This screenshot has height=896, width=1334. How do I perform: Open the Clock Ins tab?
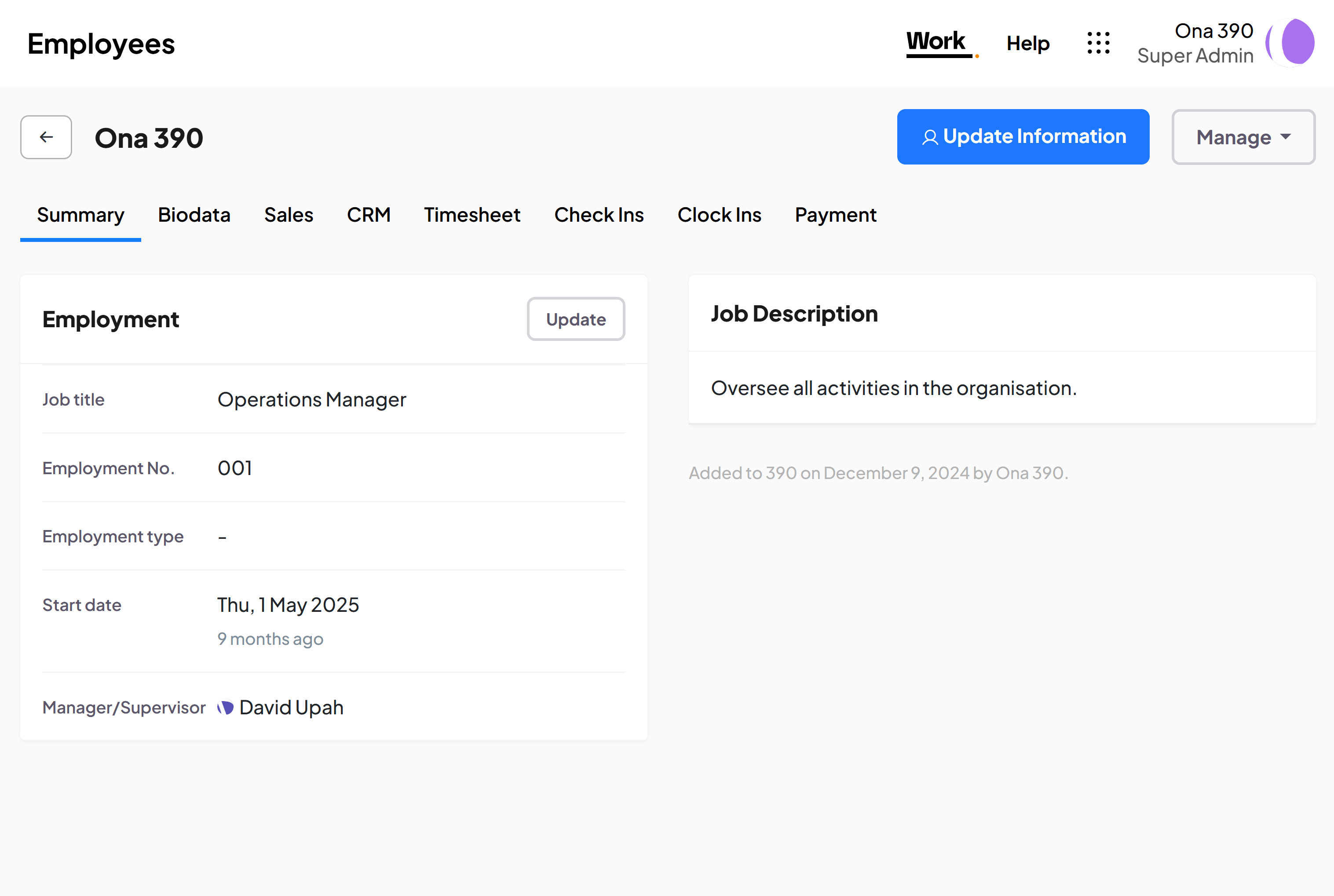719,215
